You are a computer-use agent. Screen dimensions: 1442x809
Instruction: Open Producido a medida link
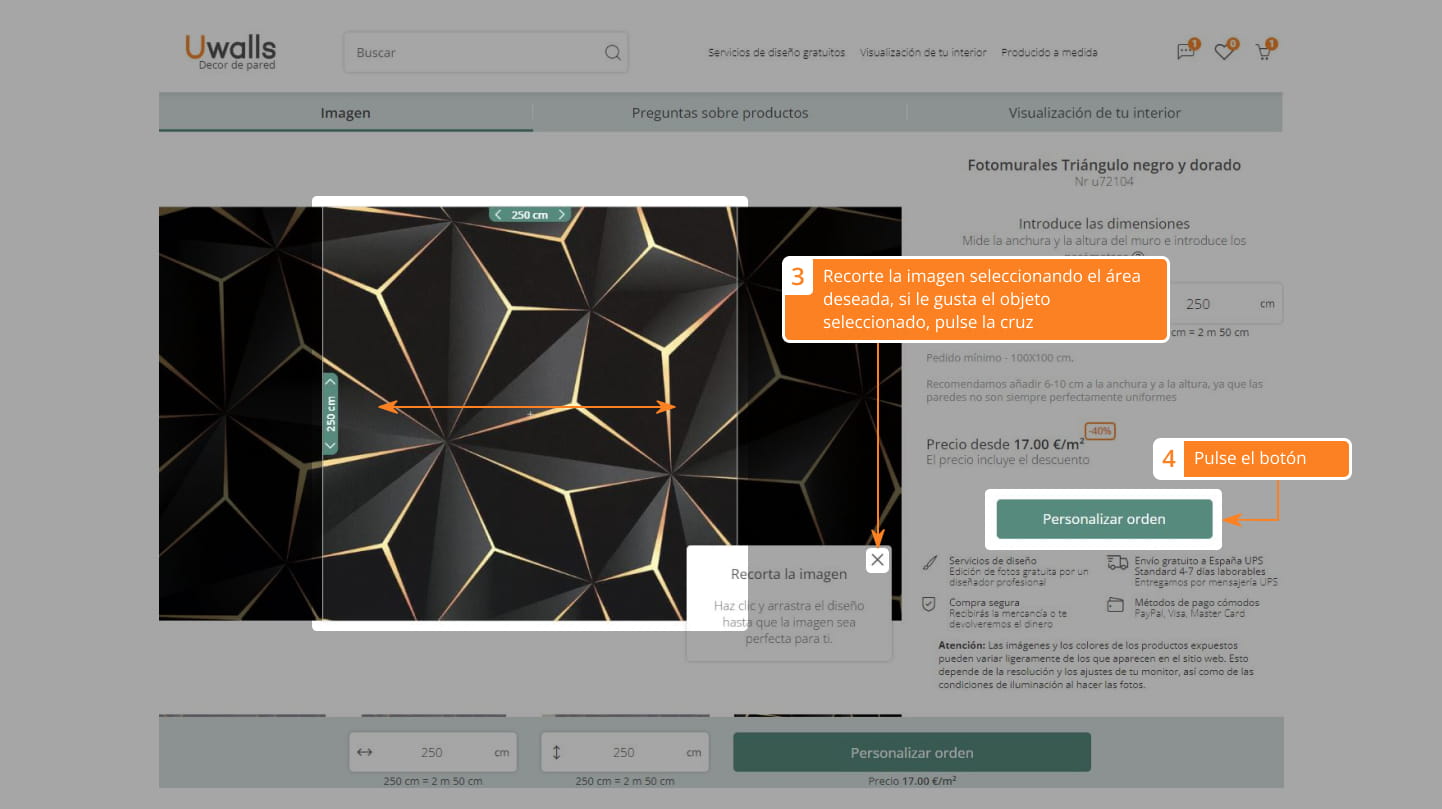[1049, 53]
